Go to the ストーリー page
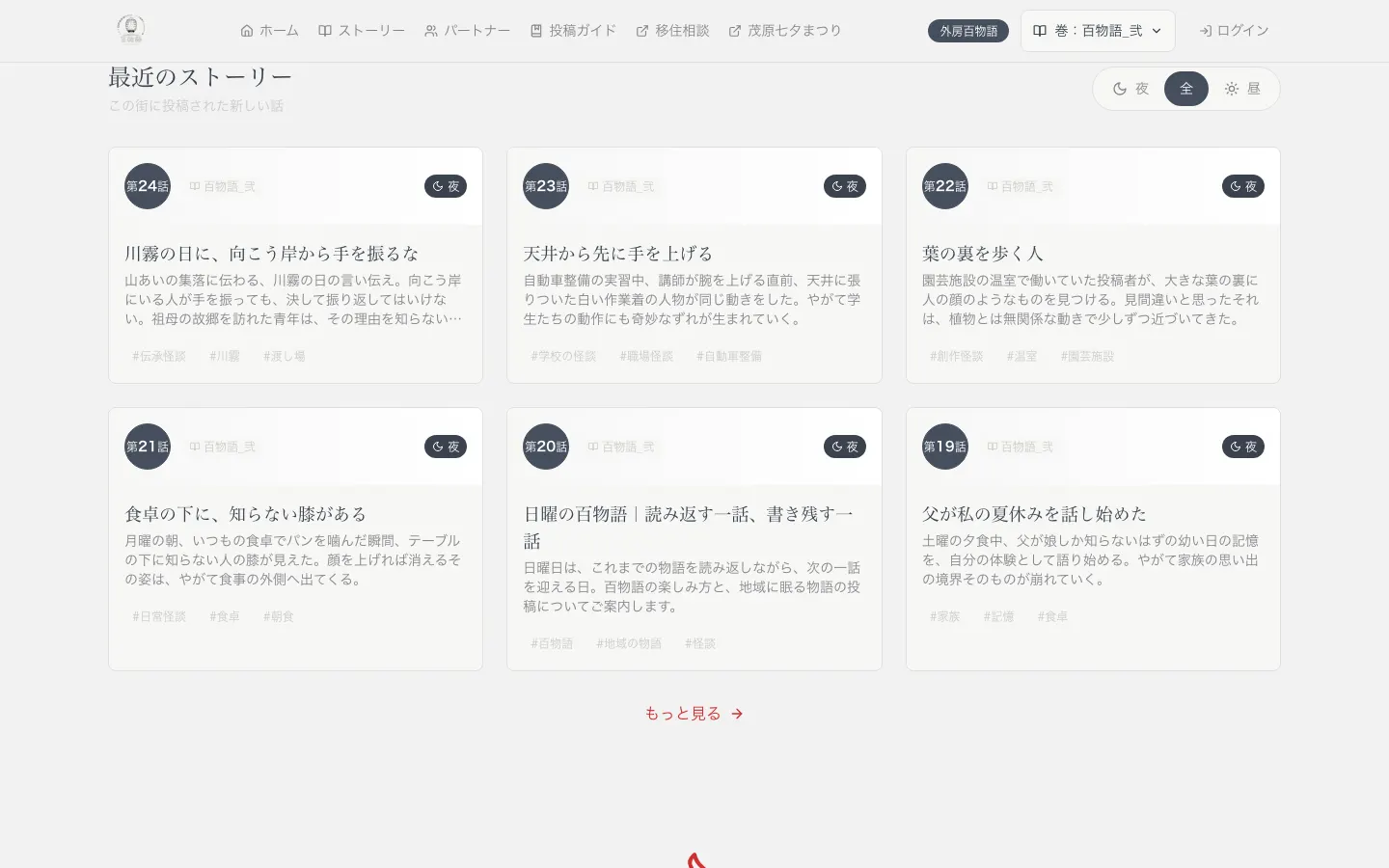The width and height of the screenshot is (1389, 868). pyautogui.click(x=362, y=31)
